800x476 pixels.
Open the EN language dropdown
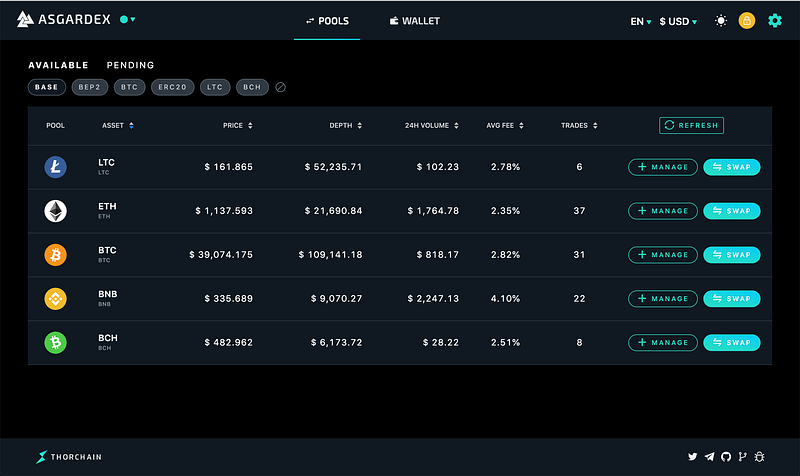(x=641, y=21)
